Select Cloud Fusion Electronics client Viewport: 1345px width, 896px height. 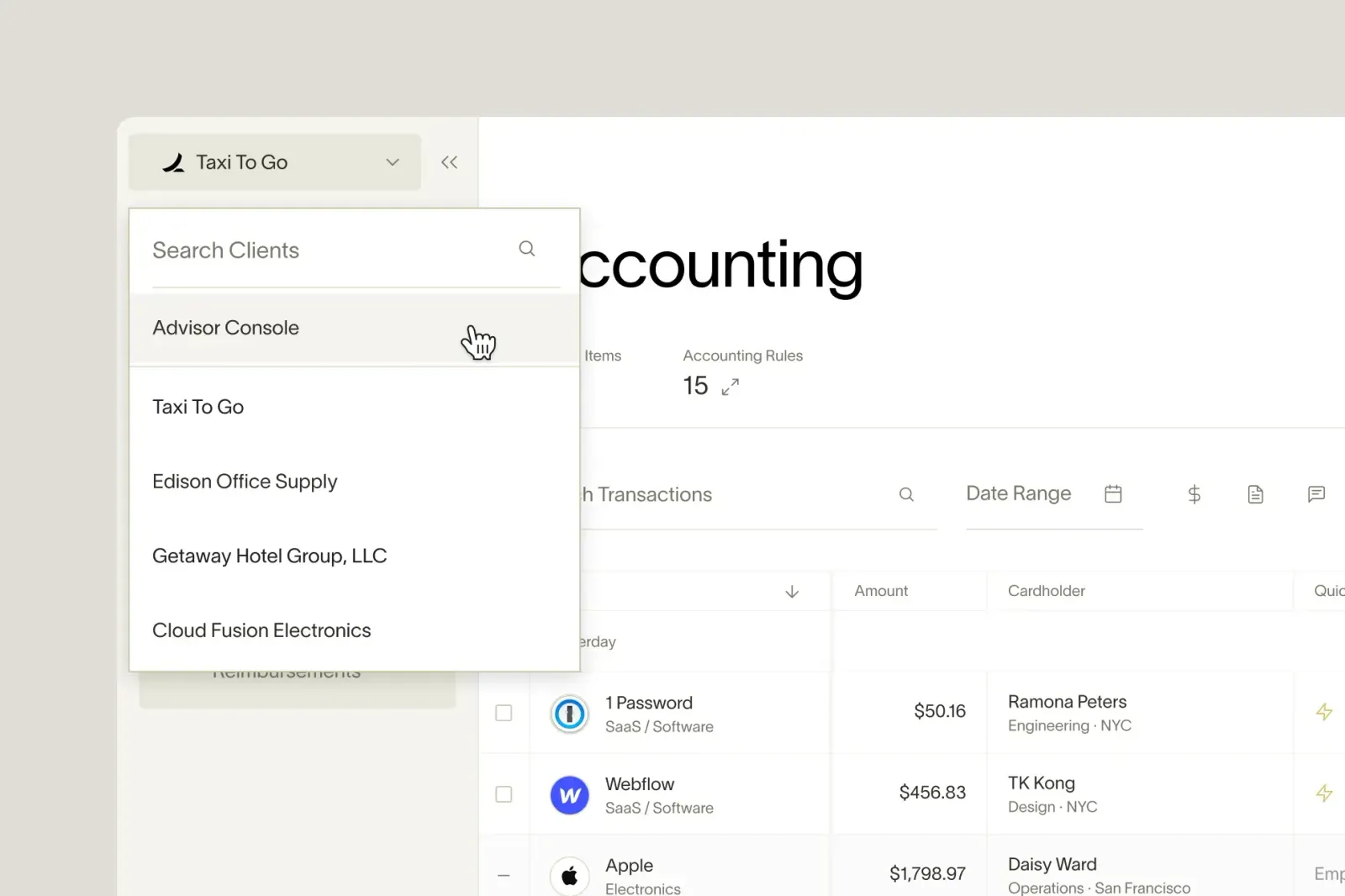pyautogui.click(x=261, y=630)
